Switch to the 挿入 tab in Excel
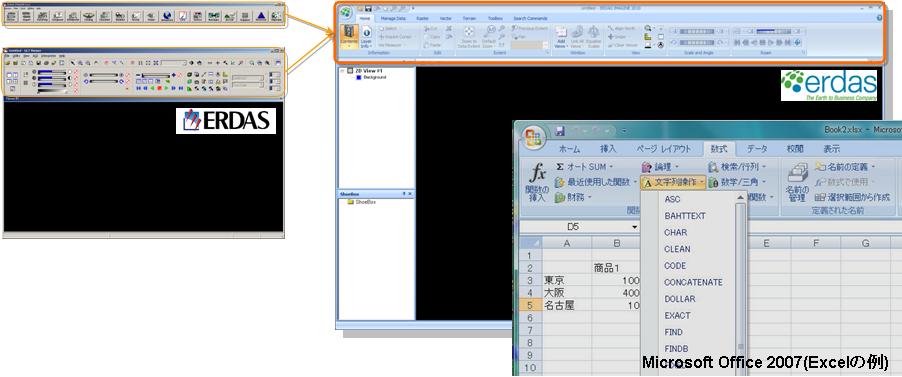902x377 pixels. [608, 148]
